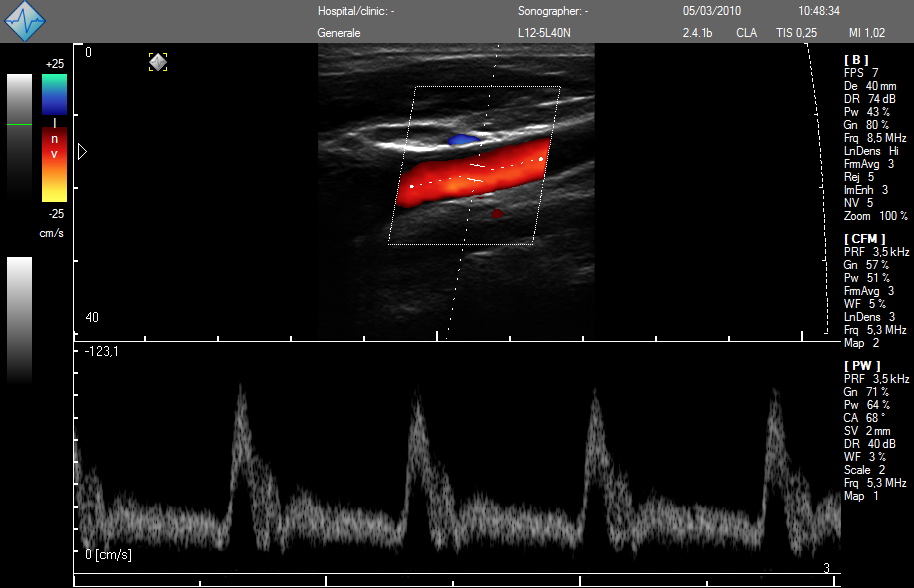Click the sample volume gate in the vessel
Screen dimensions: 914x588
477,173
